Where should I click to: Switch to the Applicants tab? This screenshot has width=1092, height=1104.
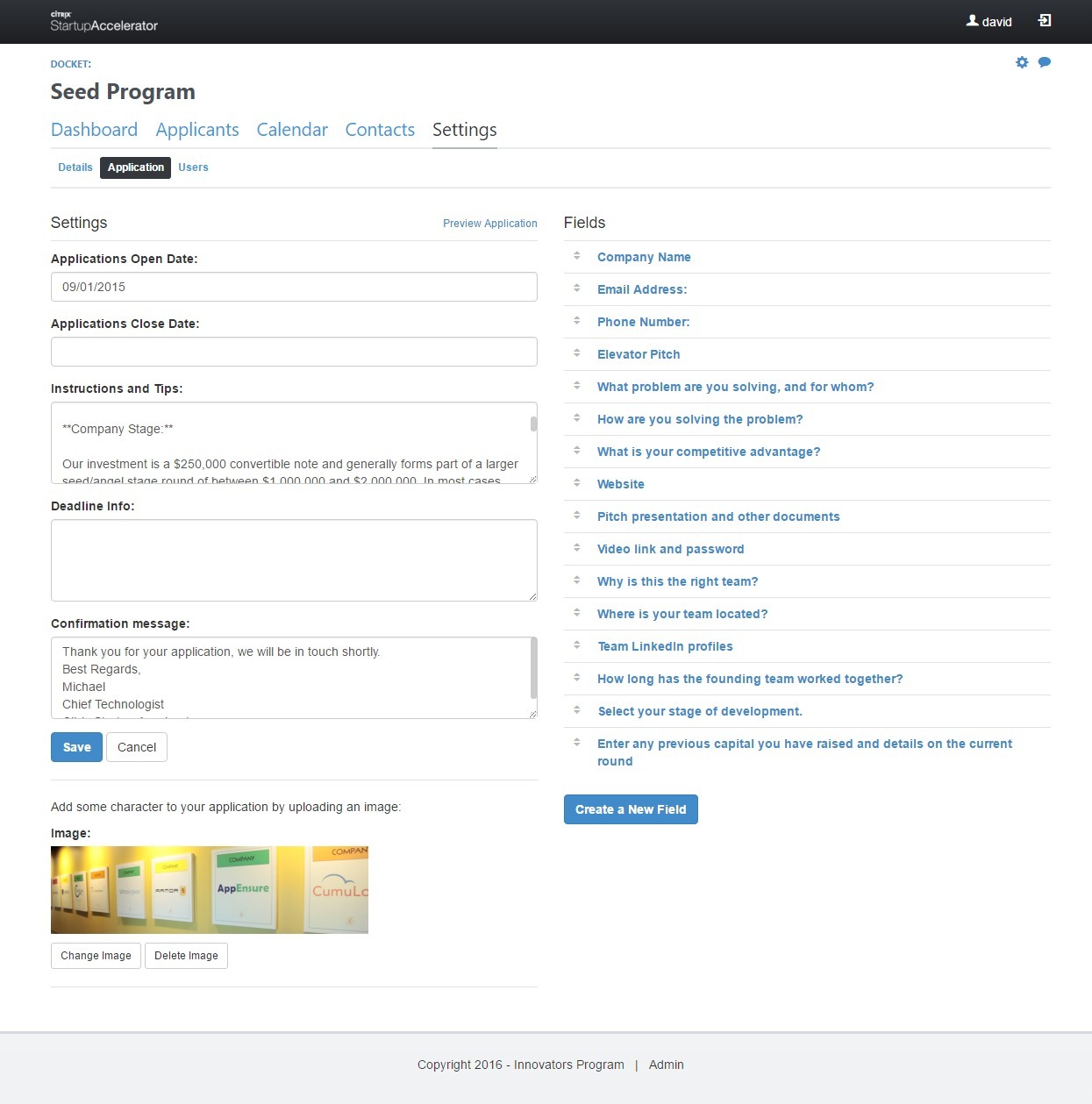(x=197, y=130)
